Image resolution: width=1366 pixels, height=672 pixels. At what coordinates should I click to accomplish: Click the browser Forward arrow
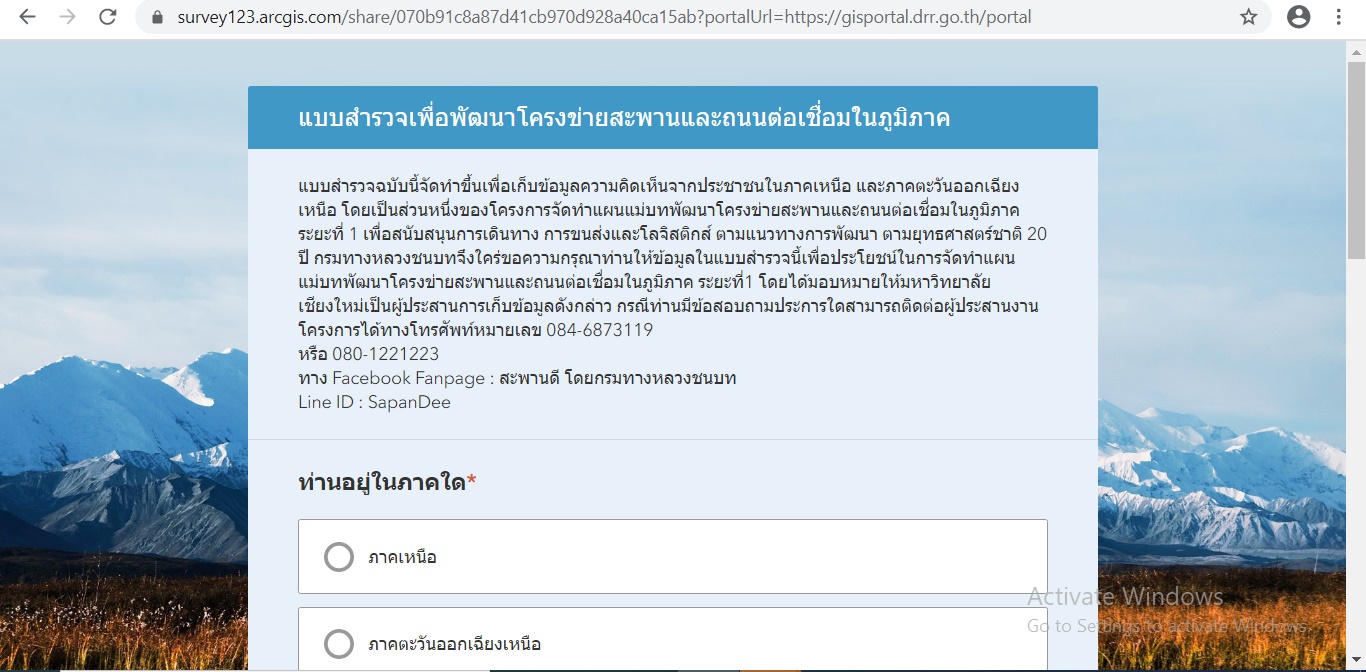click(67, 17)
